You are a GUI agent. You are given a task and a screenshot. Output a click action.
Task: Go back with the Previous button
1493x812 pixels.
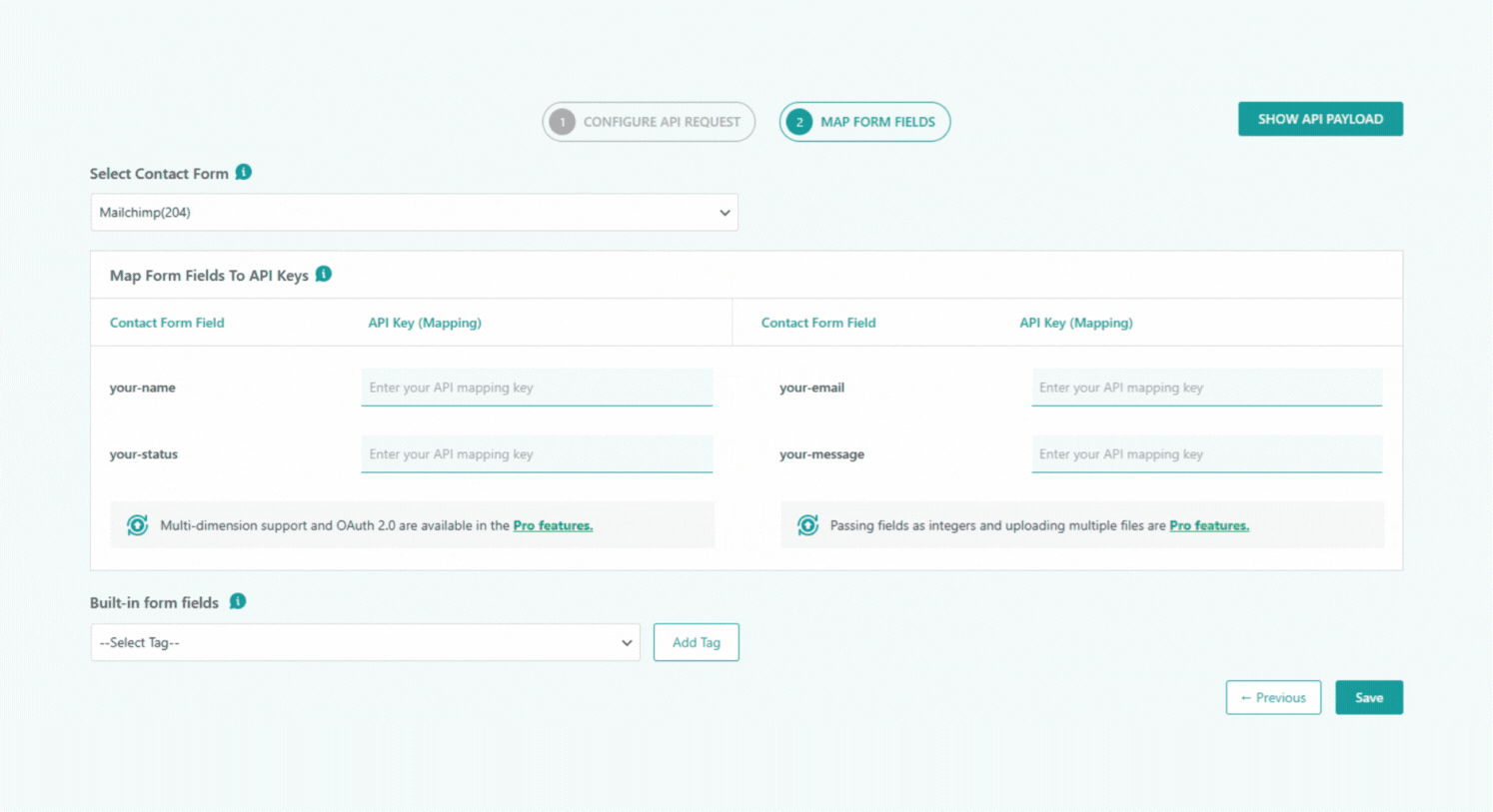1273,697
